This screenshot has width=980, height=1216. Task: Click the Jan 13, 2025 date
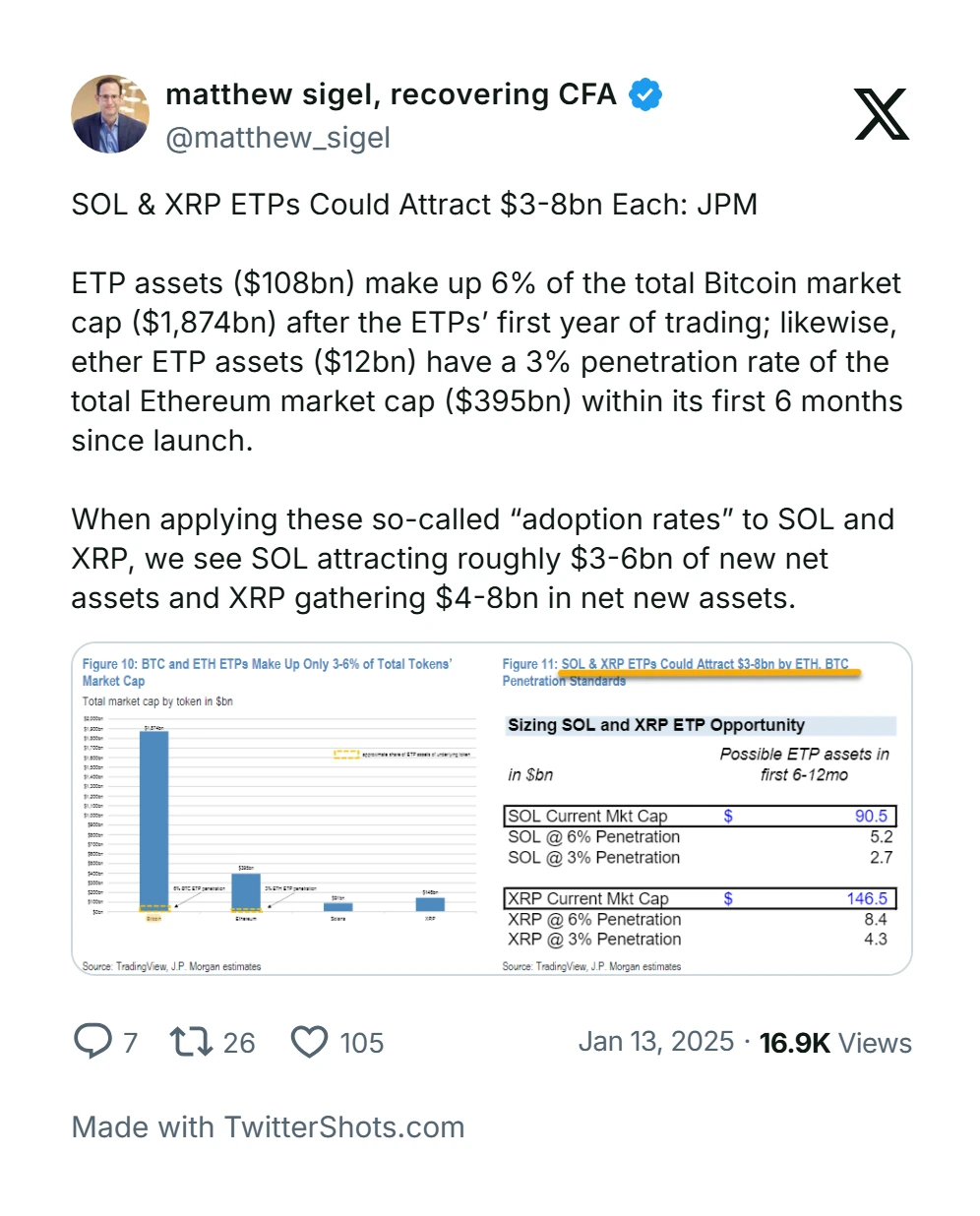coord(655,1042)
